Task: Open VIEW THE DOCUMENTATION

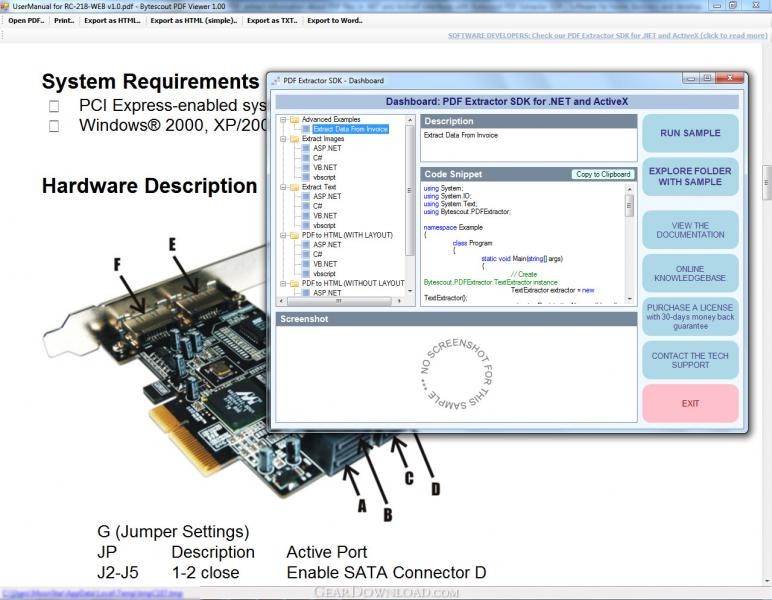Action: click(x=690, y=230)
